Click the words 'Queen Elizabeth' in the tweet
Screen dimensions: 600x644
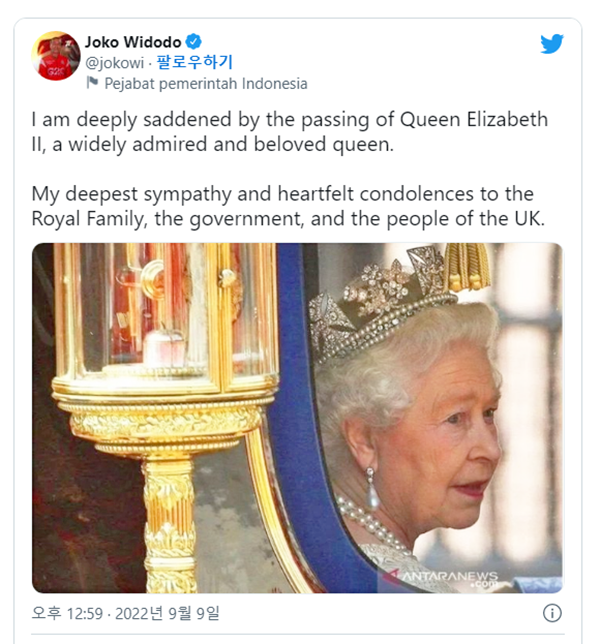coord(474,120)
